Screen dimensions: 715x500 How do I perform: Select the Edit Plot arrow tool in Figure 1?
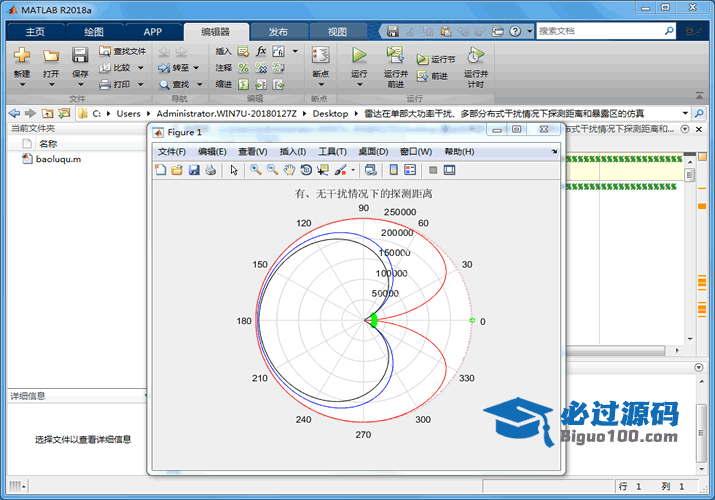pyautogui.click(x=234, y=170)
